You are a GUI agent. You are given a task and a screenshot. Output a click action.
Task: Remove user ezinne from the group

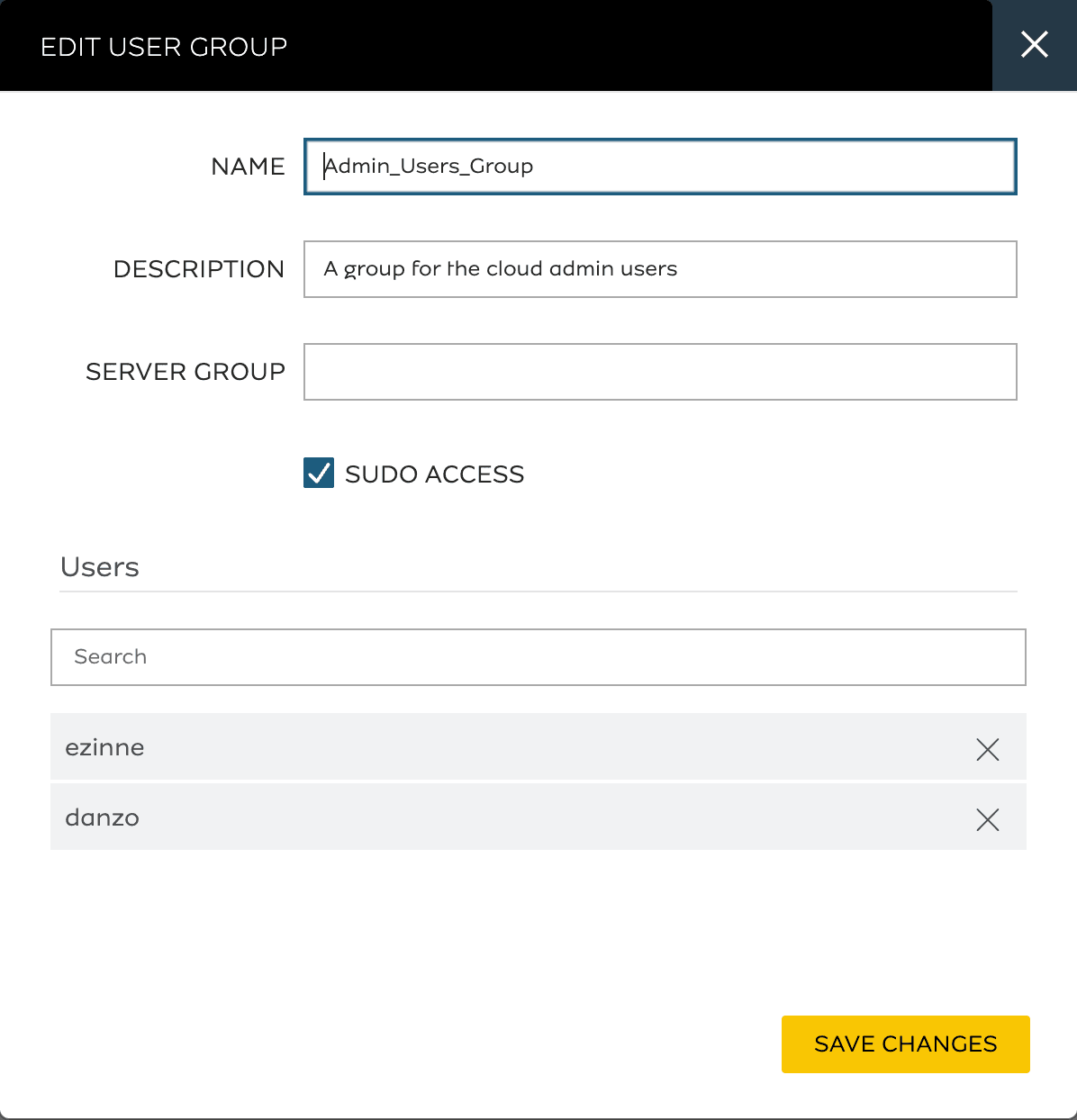(x=988, y=749)
